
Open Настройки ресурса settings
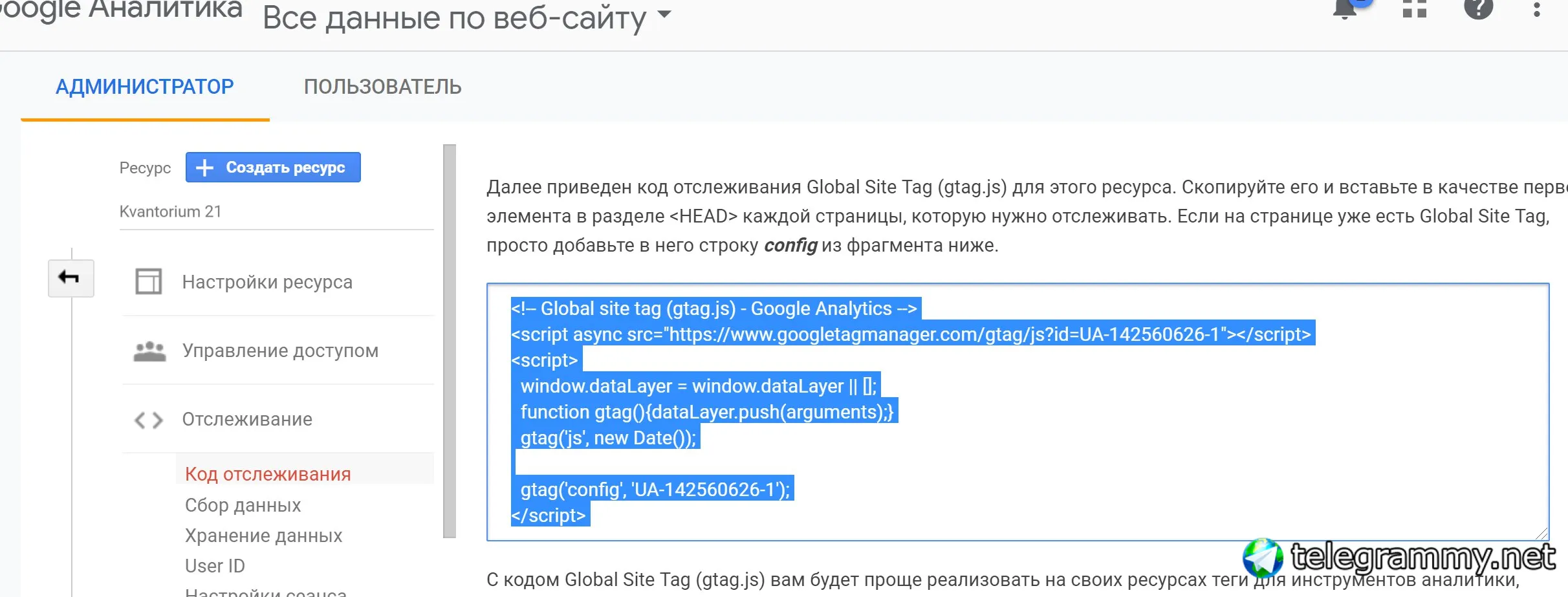[x=267, y=282]
